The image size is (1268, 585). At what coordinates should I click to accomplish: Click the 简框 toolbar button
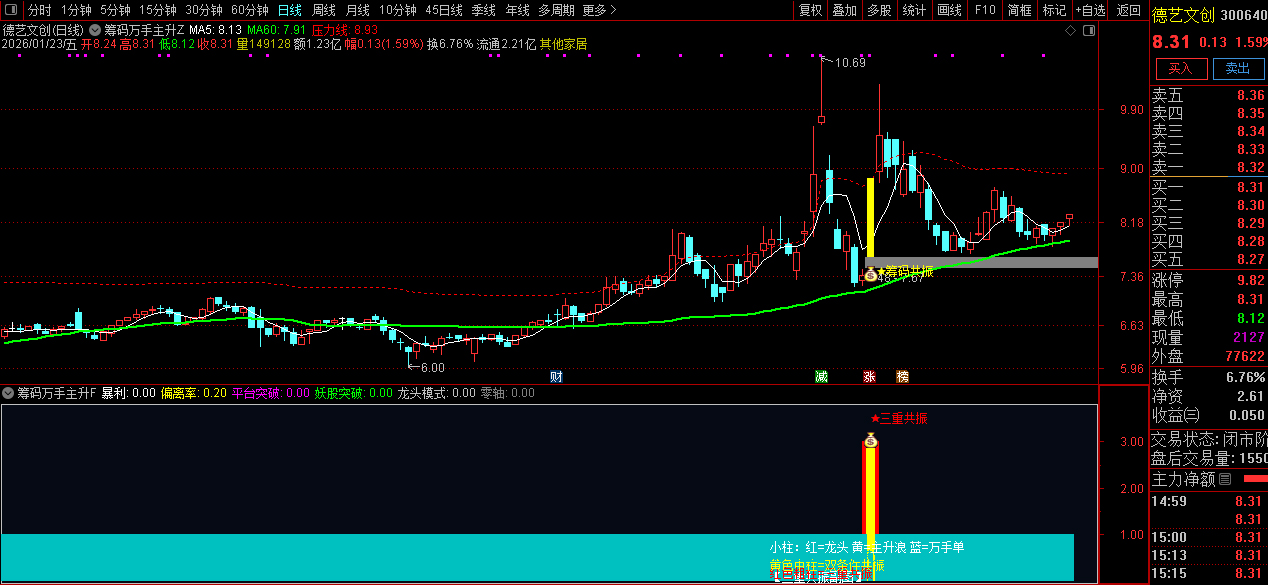[1020, 10]
